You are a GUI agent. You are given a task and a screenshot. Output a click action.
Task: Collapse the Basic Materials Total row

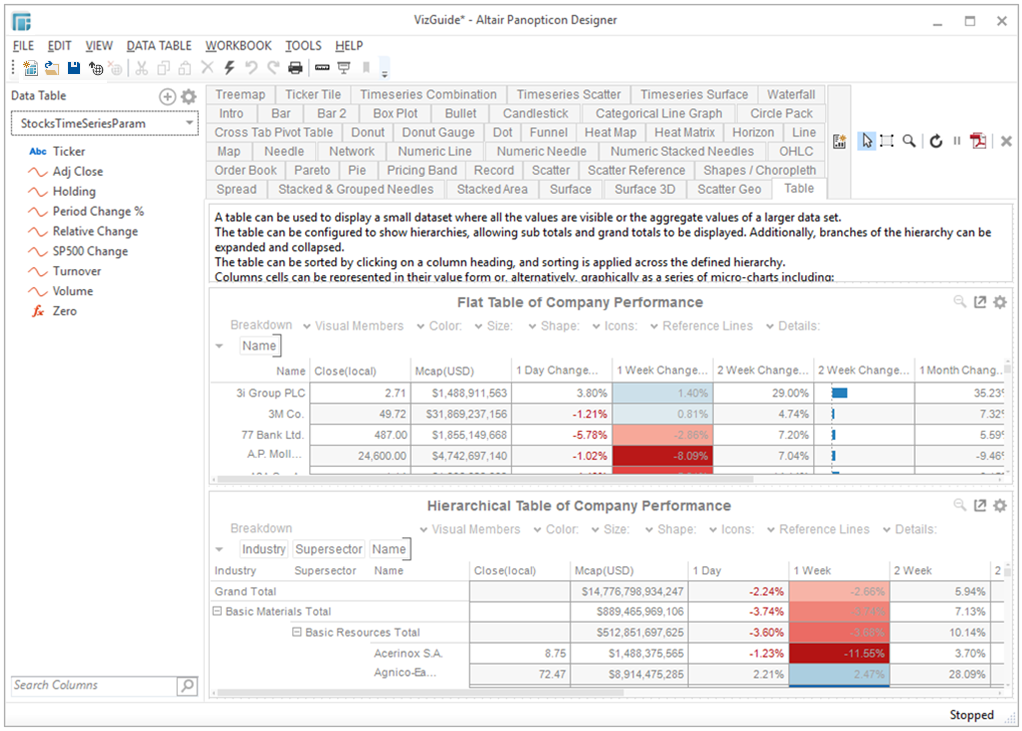click(x=217, y=612)
